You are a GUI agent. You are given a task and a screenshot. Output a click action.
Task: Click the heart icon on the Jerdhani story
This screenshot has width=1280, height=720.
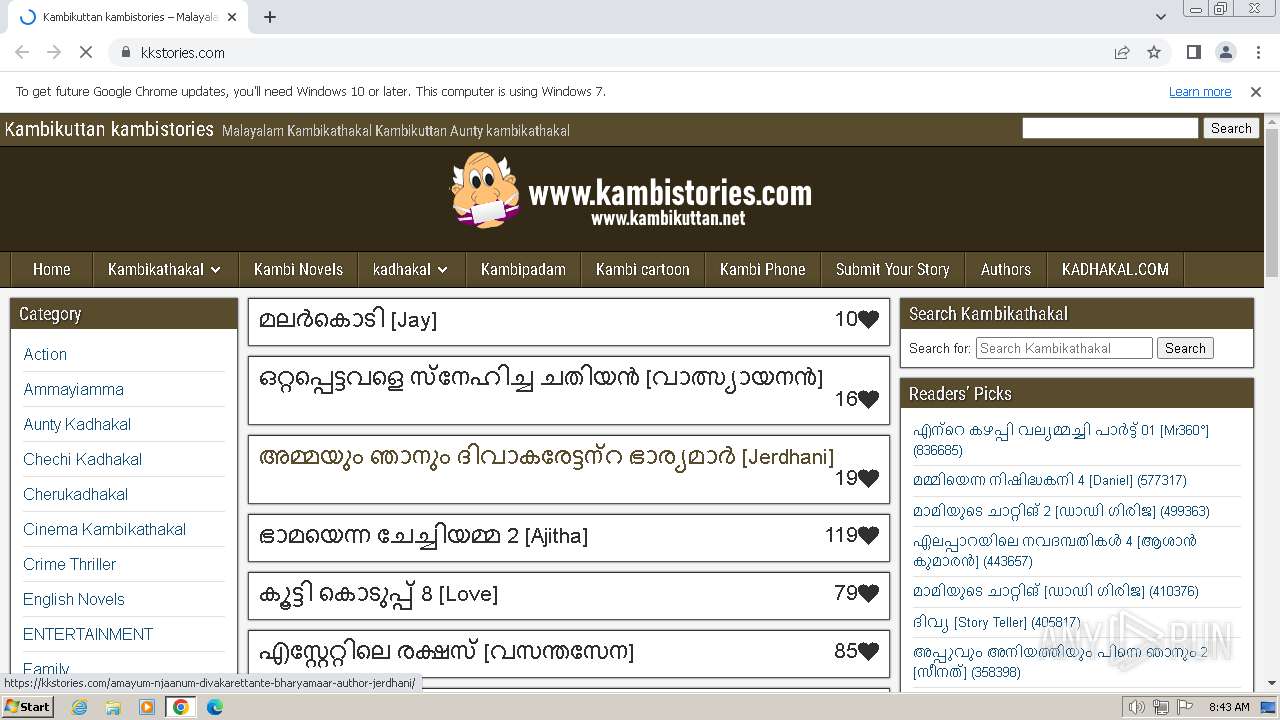click(868, 478)
